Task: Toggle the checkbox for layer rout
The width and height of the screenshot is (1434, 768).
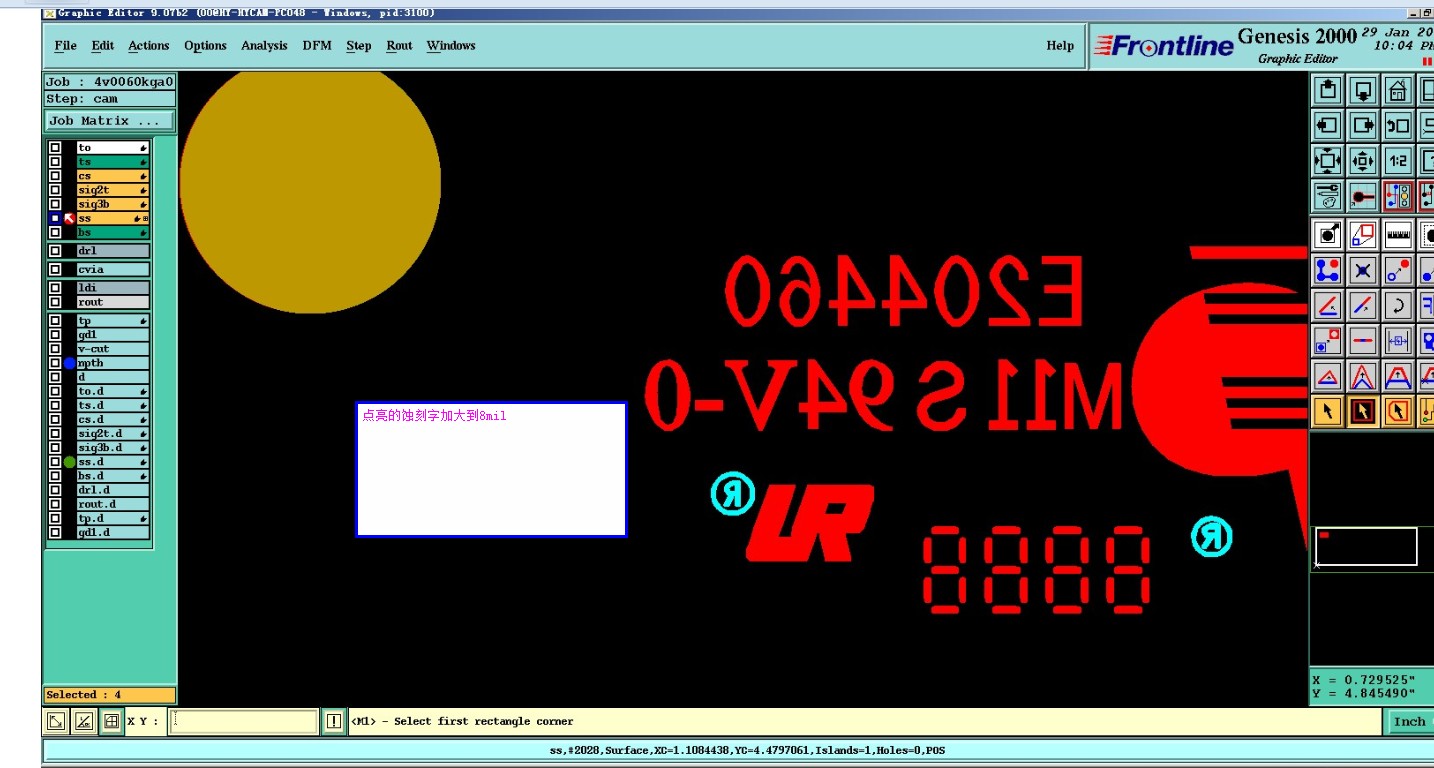Action: 55,302
